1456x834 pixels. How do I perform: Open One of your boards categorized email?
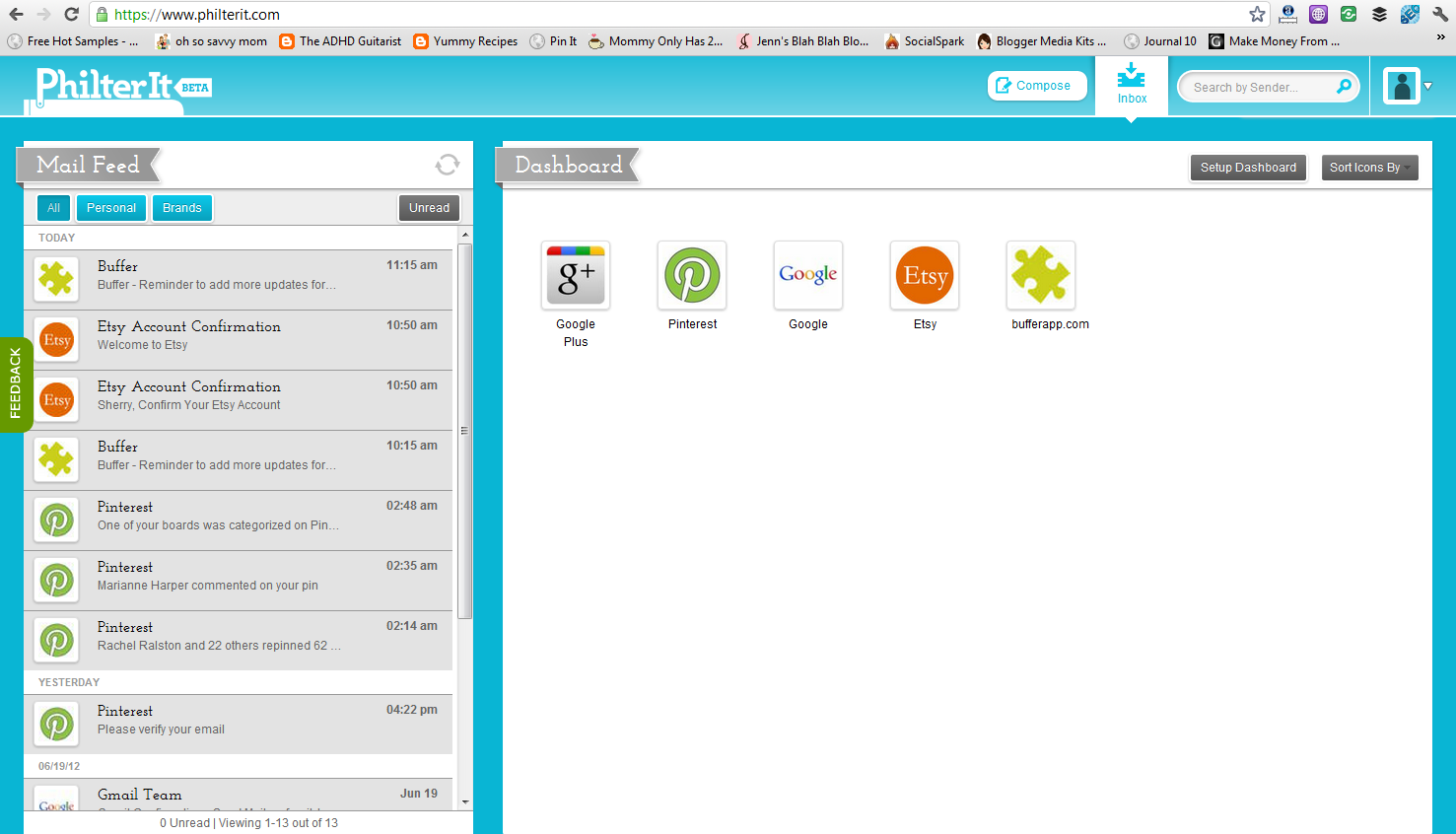pyautogui.click(x=238, y=521)
